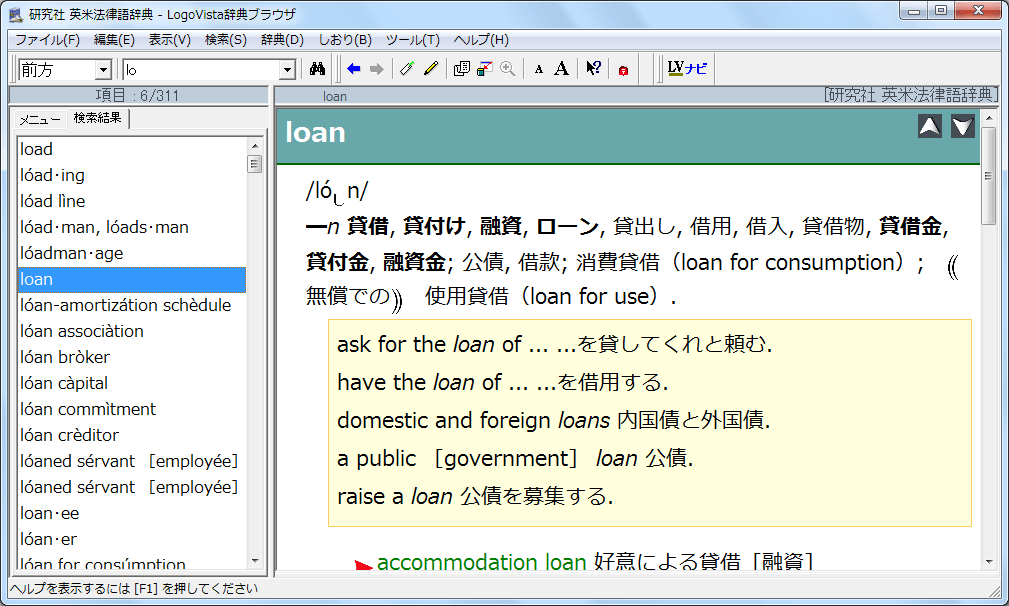Select 'lóad·ing' in the results list
Image resolution: width=1009 pixels, height=606 pixels.
pyautogui.click(x=132, y=175)
